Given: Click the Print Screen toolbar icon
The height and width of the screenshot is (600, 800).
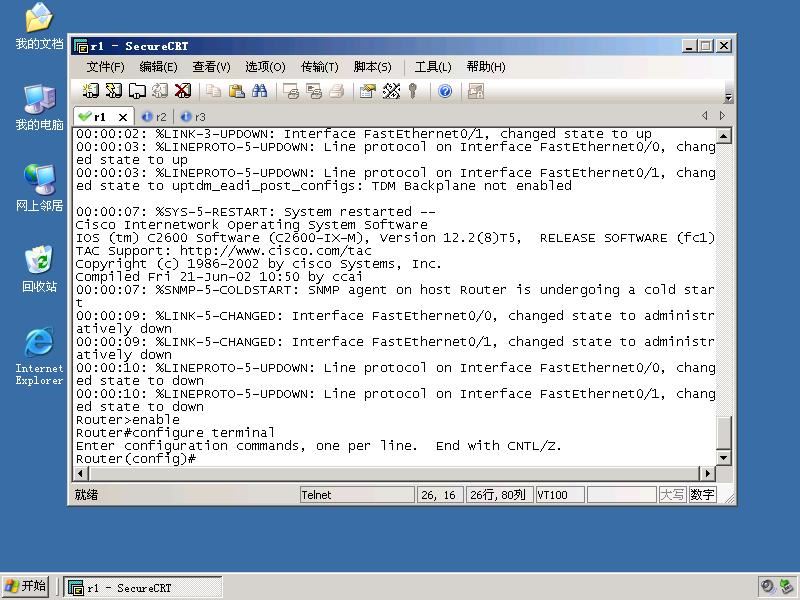Looking at the screenshot, I should point(291,91).
